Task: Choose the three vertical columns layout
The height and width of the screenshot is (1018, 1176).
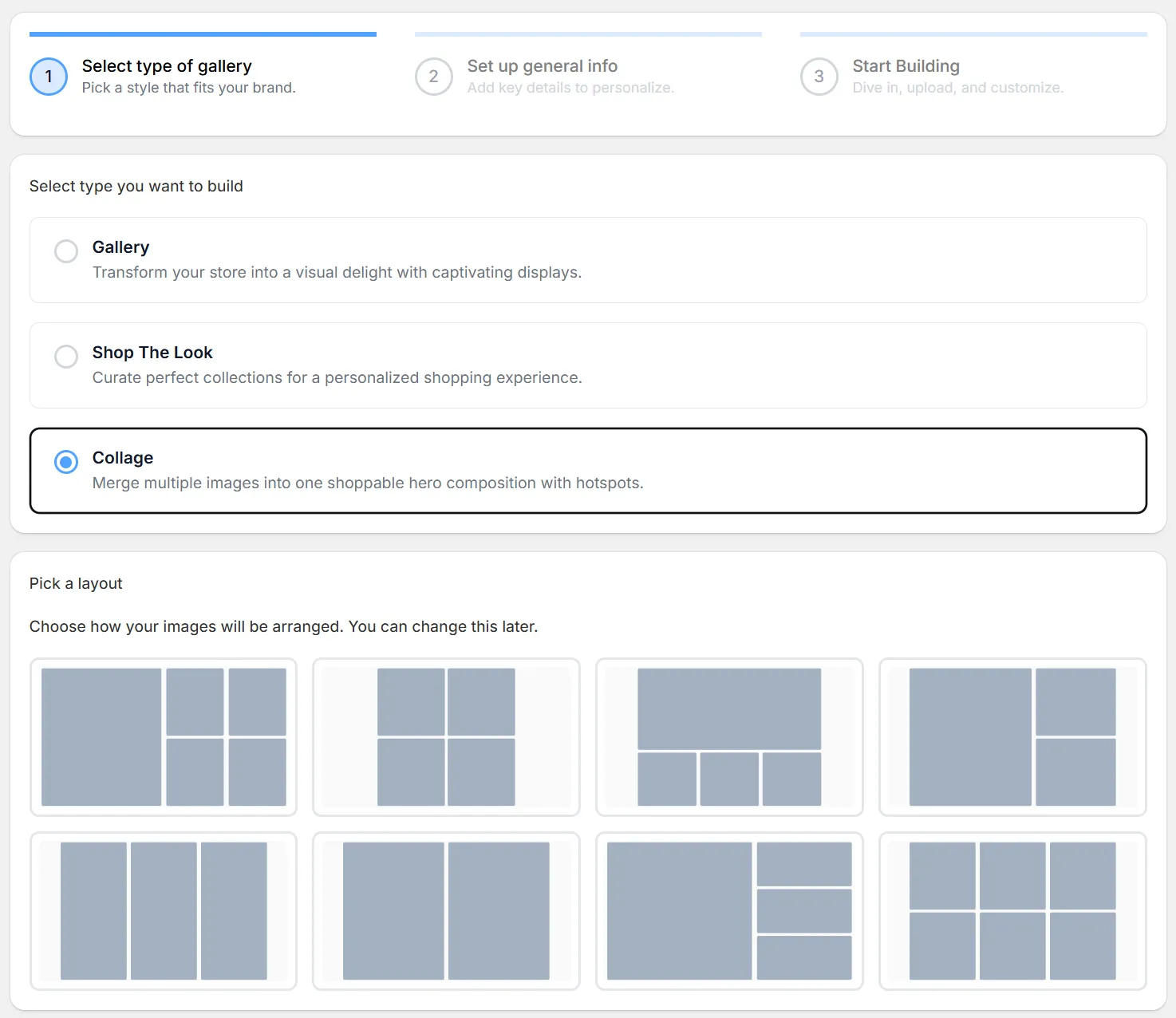Action: click(x=164, y=911)
